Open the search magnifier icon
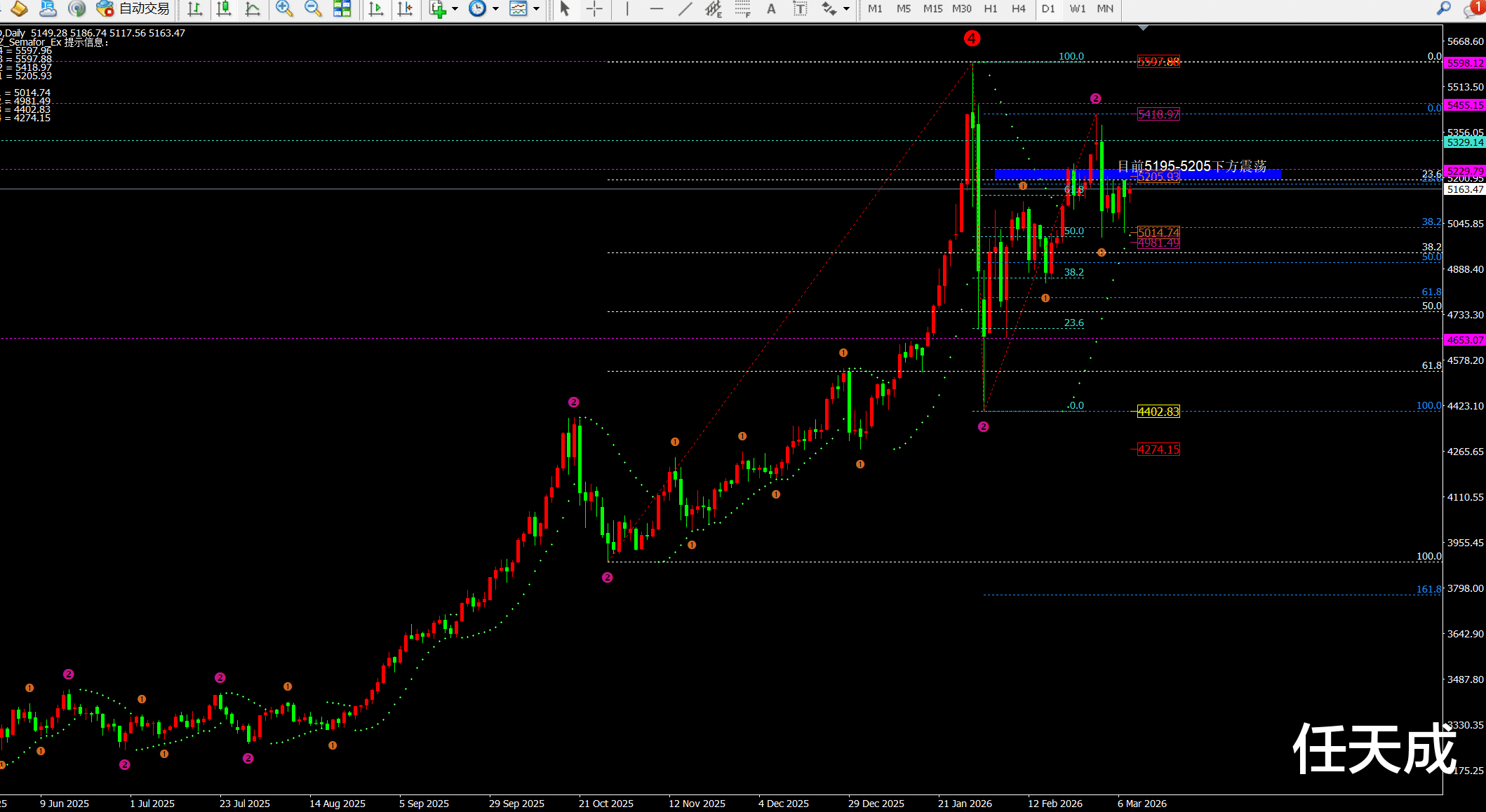Image resolution: width=1486 pixels, height=812 pixels. pyautogui.click(x=1443, y=8)
